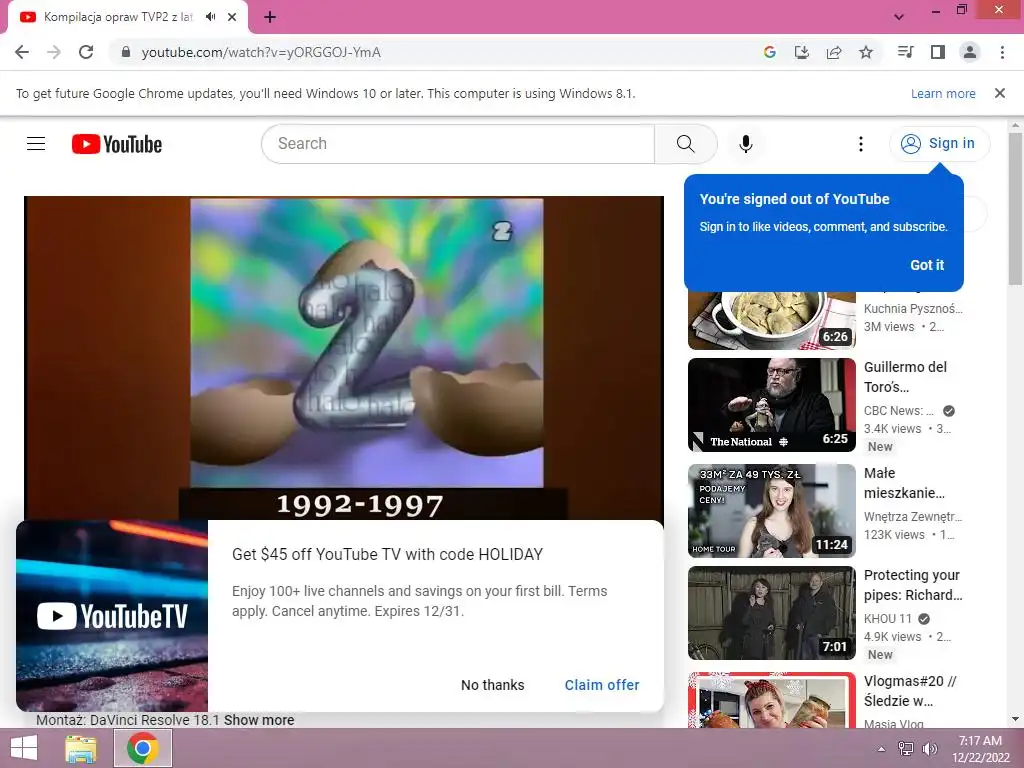Open the Kuchnia Pysznoś dumplings thumbnail

pos(771,321)
